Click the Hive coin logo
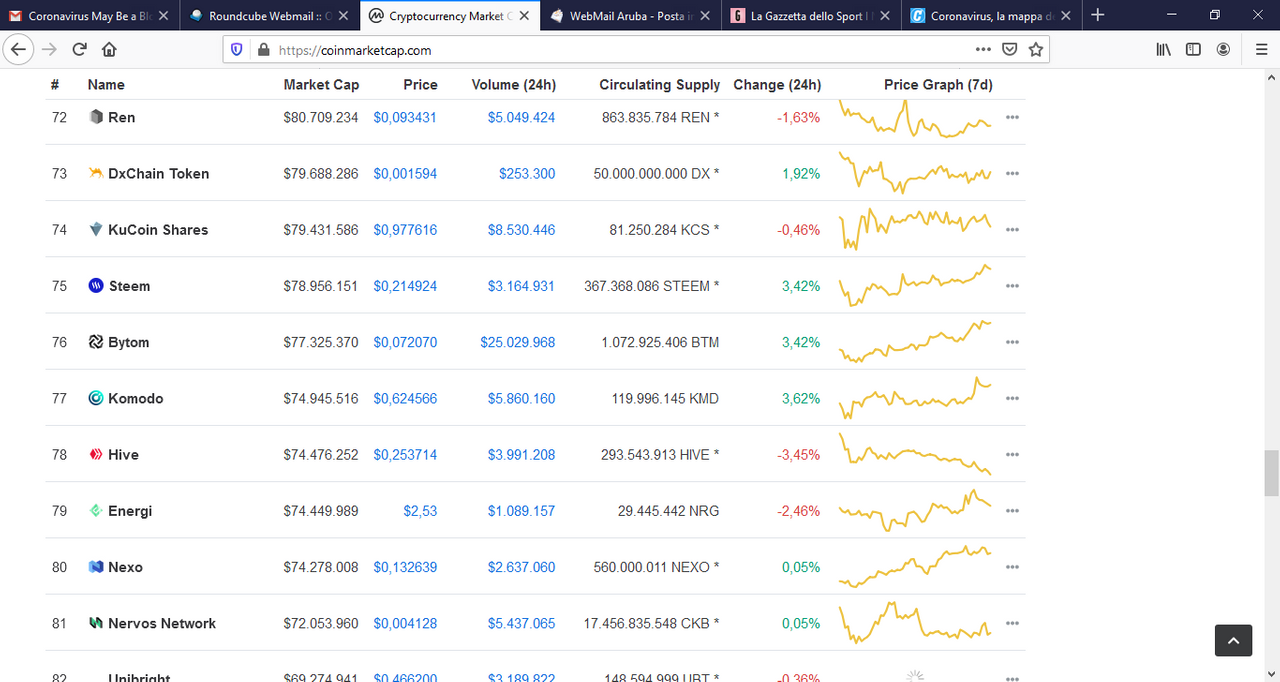Screen dimensions: 1280x682 click(96, 454)
